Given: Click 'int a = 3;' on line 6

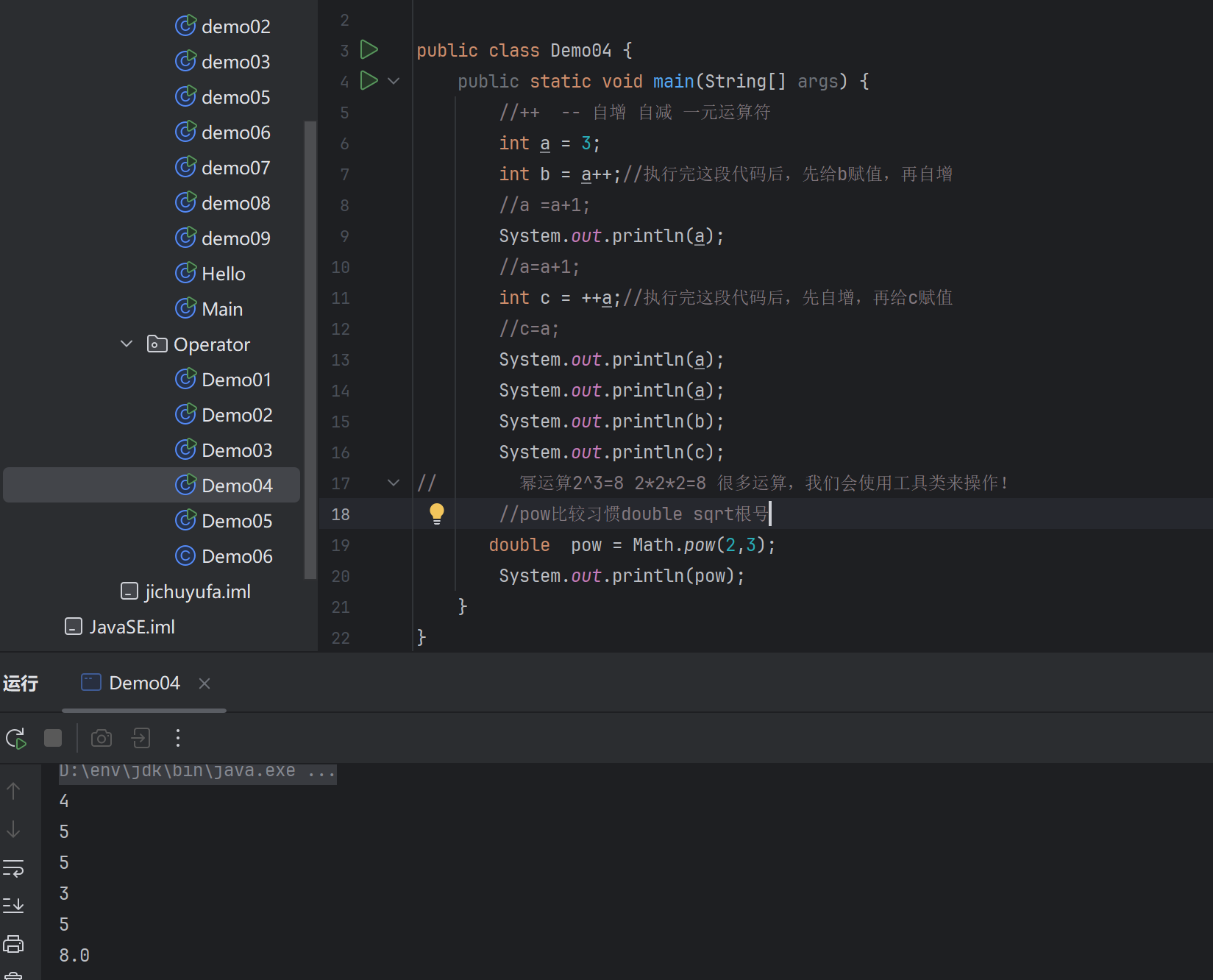Looking at the screenshot, I should (x=550, y=143).
